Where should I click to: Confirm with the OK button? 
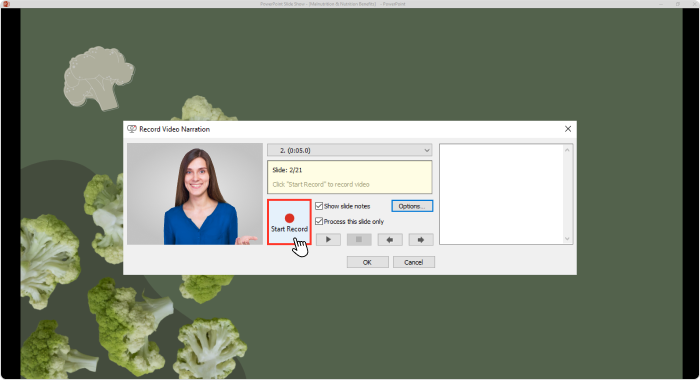coord(367,262)
